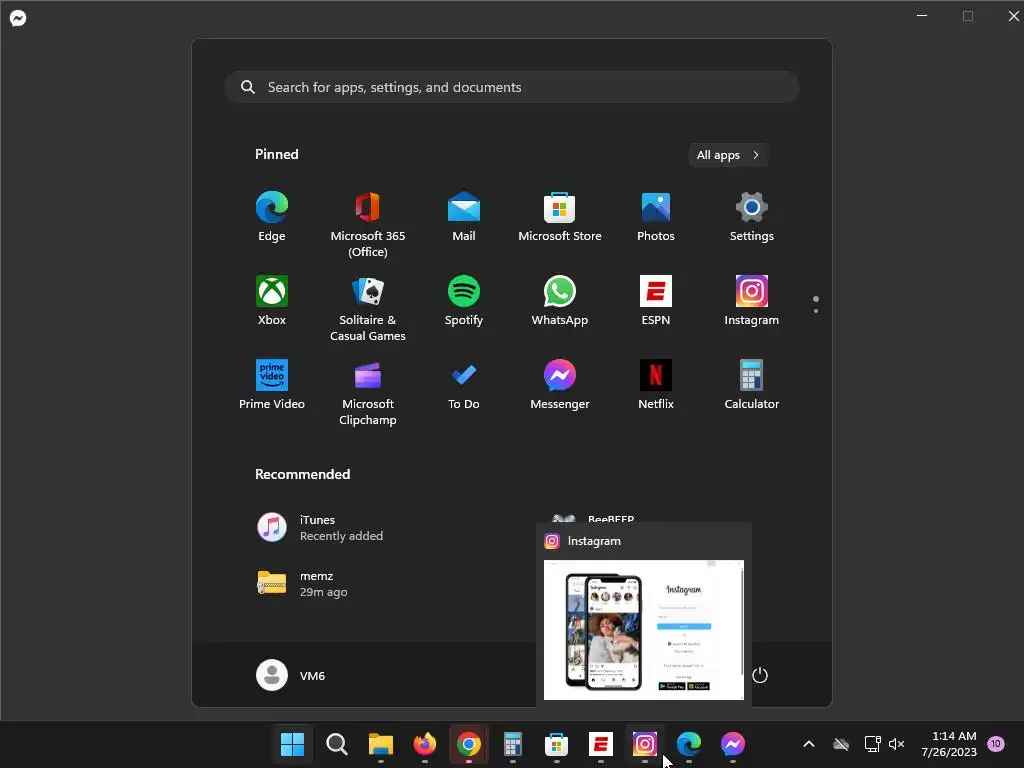
Task: Go to the next page of pinned apps
Action: [816, 311]
